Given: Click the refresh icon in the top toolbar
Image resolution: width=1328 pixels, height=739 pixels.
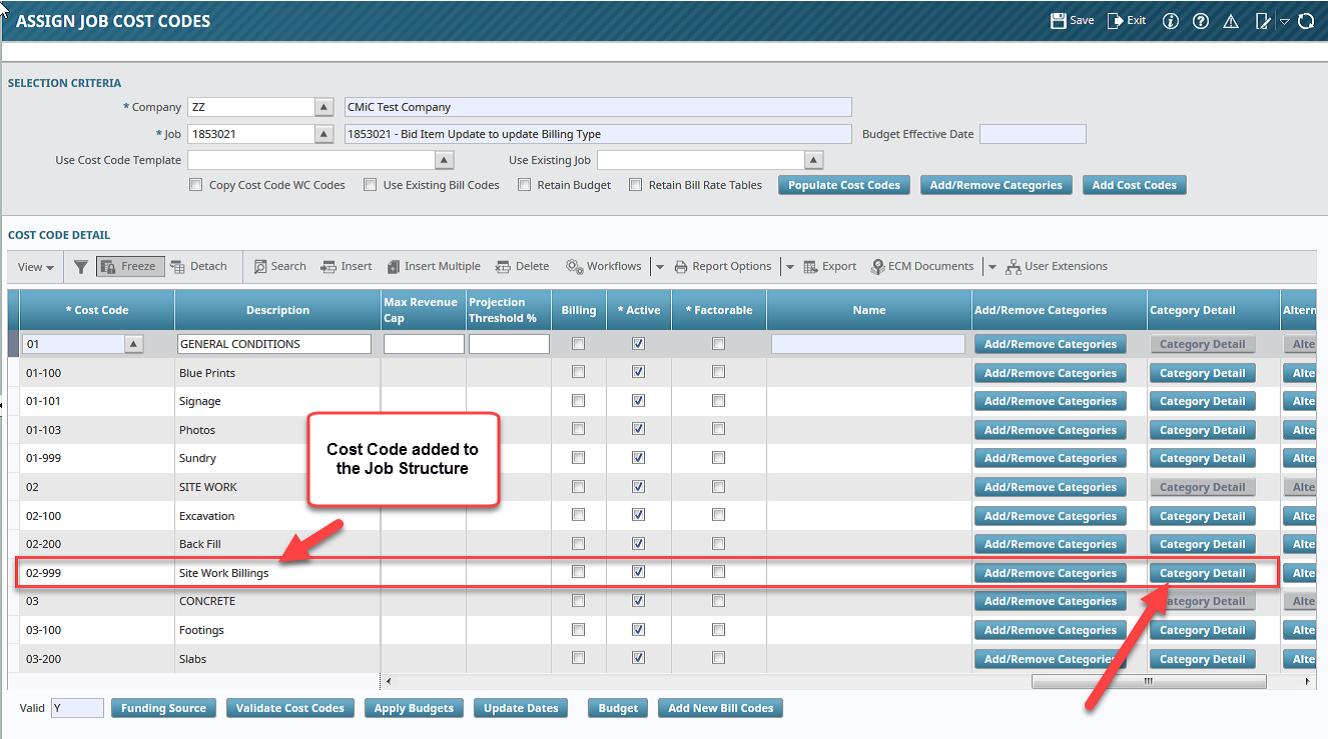Looking at the screenshot, I should [x=1305, y=20].
